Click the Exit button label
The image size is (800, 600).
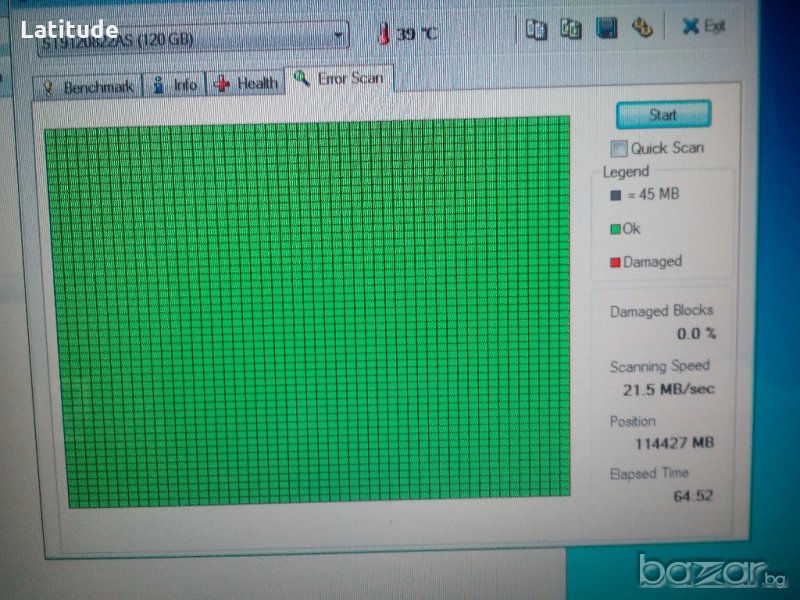point(714,27)
